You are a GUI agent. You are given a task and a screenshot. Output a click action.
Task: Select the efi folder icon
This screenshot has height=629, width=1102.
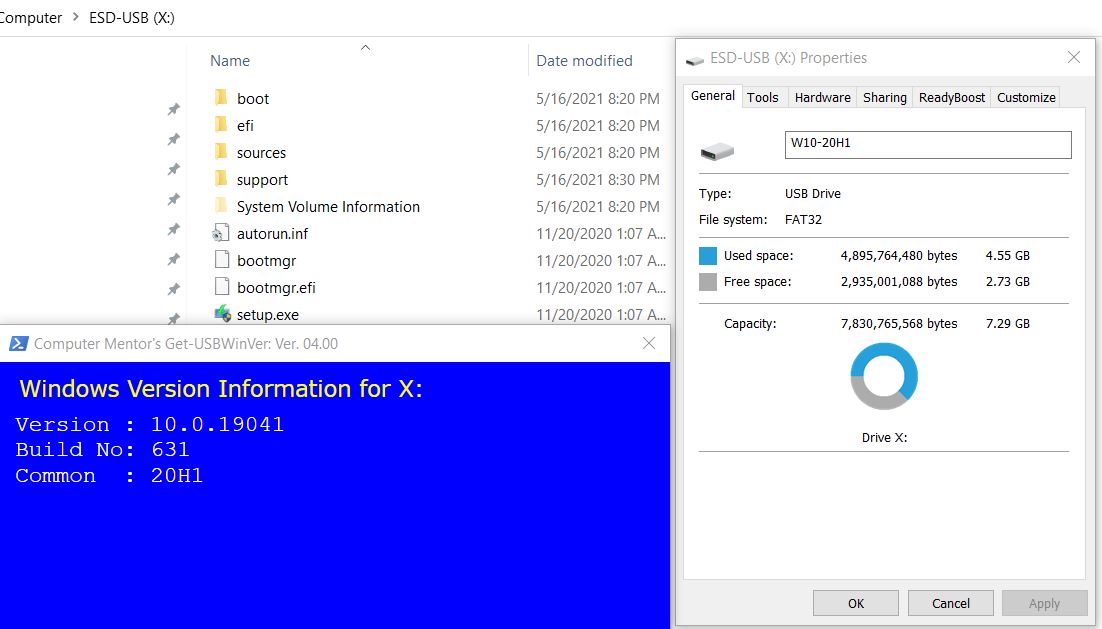click(221, 125)
